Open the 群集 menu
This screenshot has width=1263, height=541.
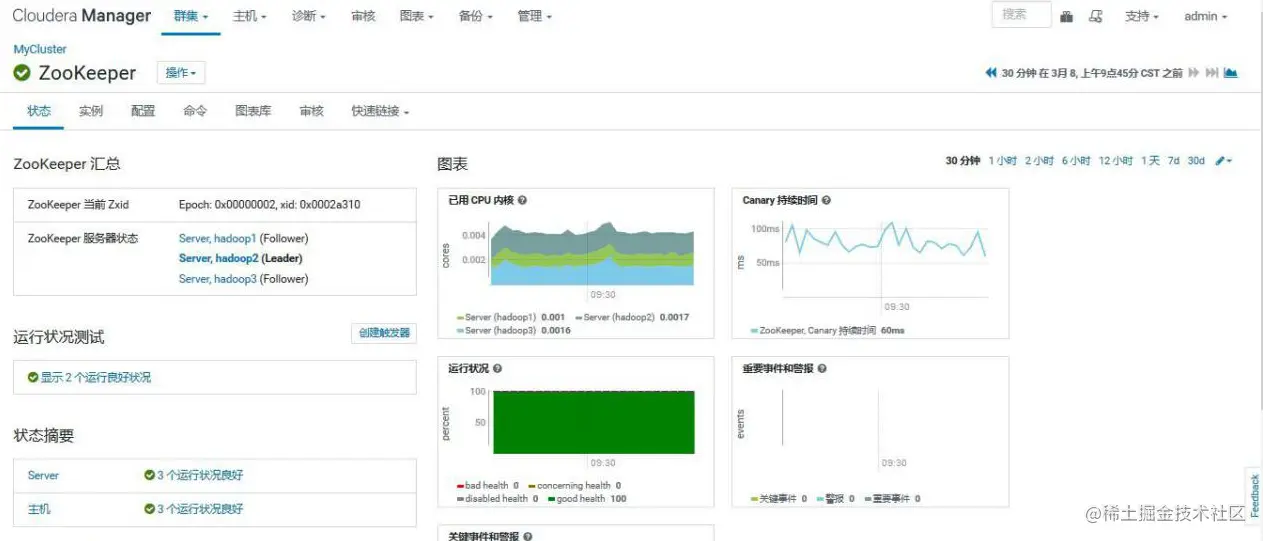[x=191, y=16]
